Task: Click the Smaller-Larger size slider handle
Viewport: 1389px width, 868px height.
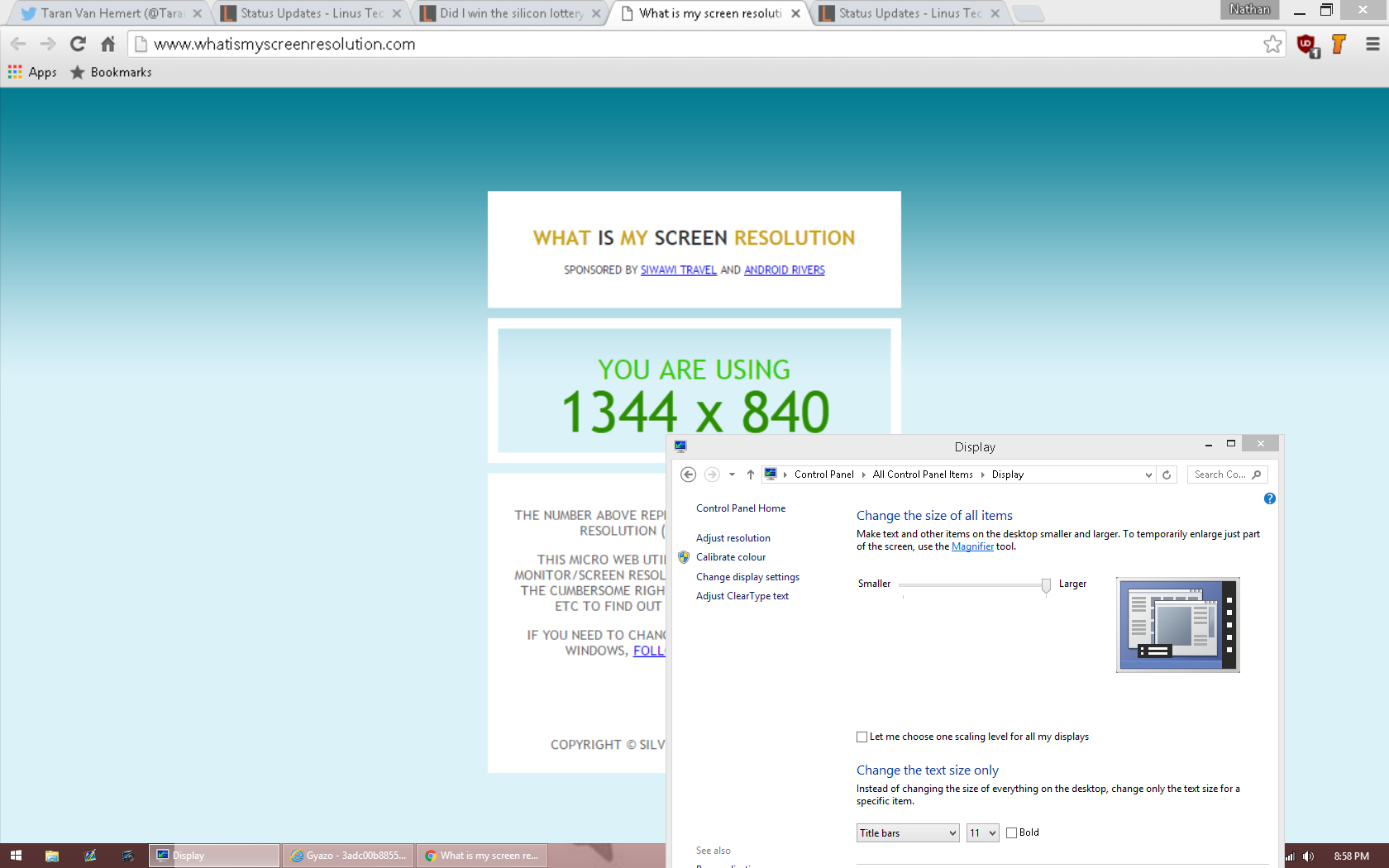Action: pos(1046,585)
